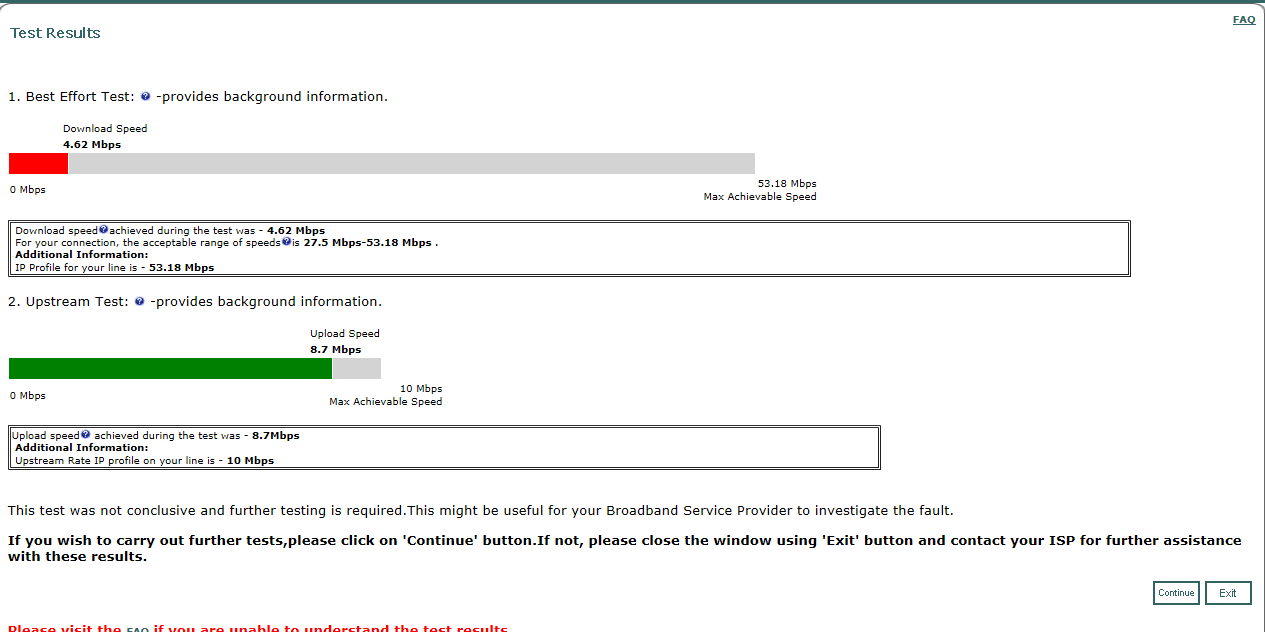Click help icon beside Upstream Test heading
The image size is (1265, 632).
coord(140,302)
